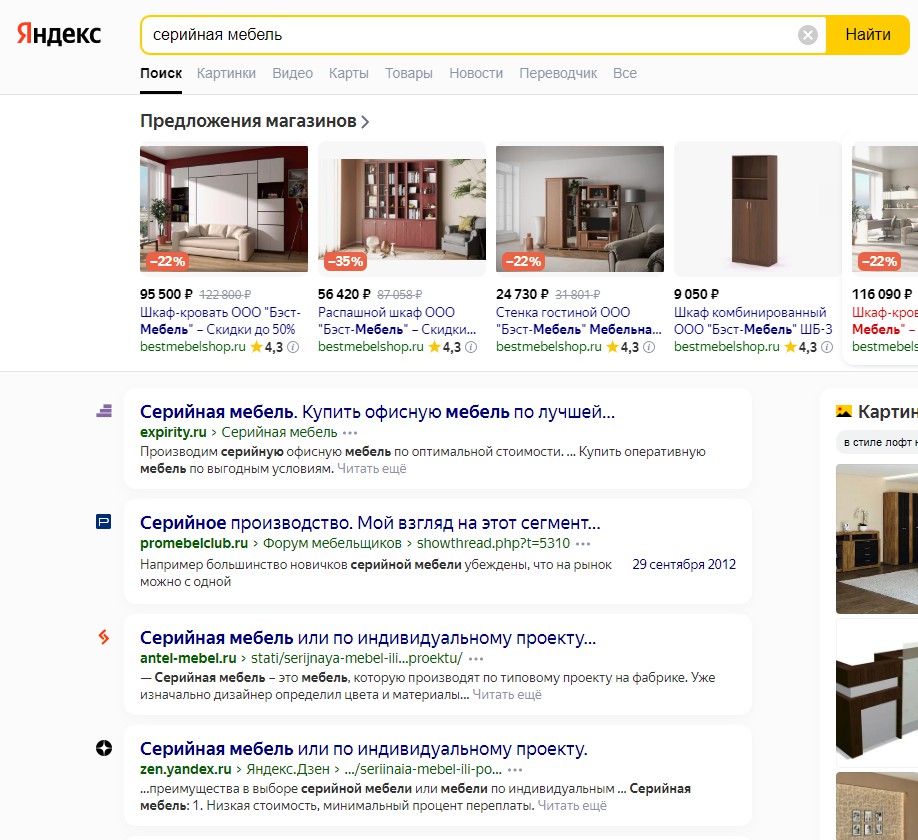Click Читать ещё in zen.yandex.ru snippet
The width and height of the screenshot is (918, 840).
point(572,806)
